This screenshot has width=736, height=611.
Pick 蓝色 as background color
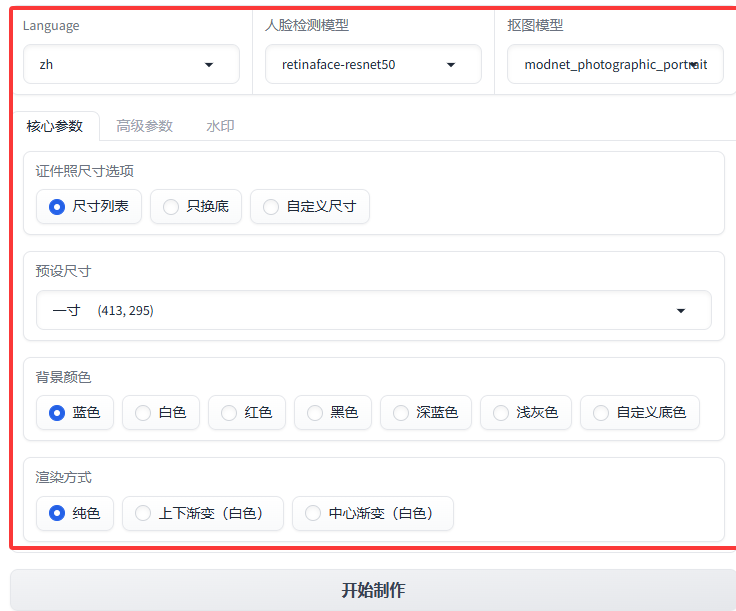tap(75, 412)
